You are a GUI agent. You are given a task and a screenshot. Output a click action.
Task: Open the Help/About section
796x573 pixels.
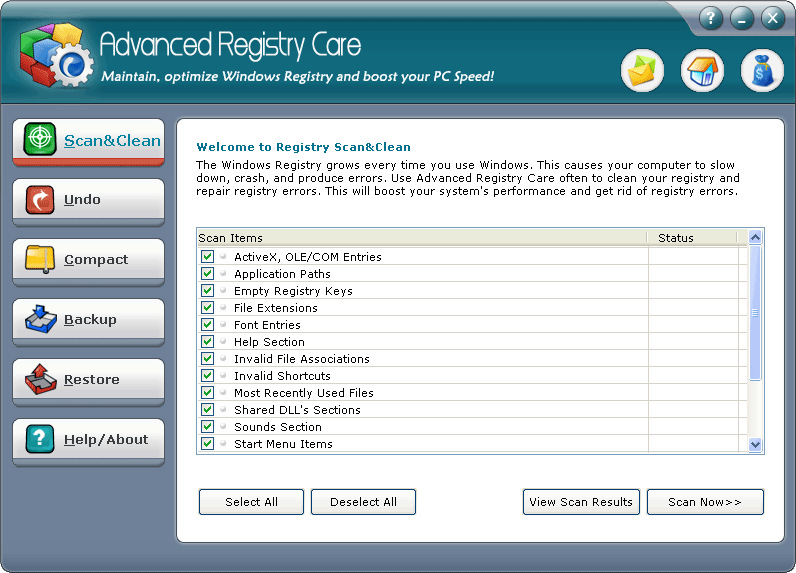coord(88,442)
